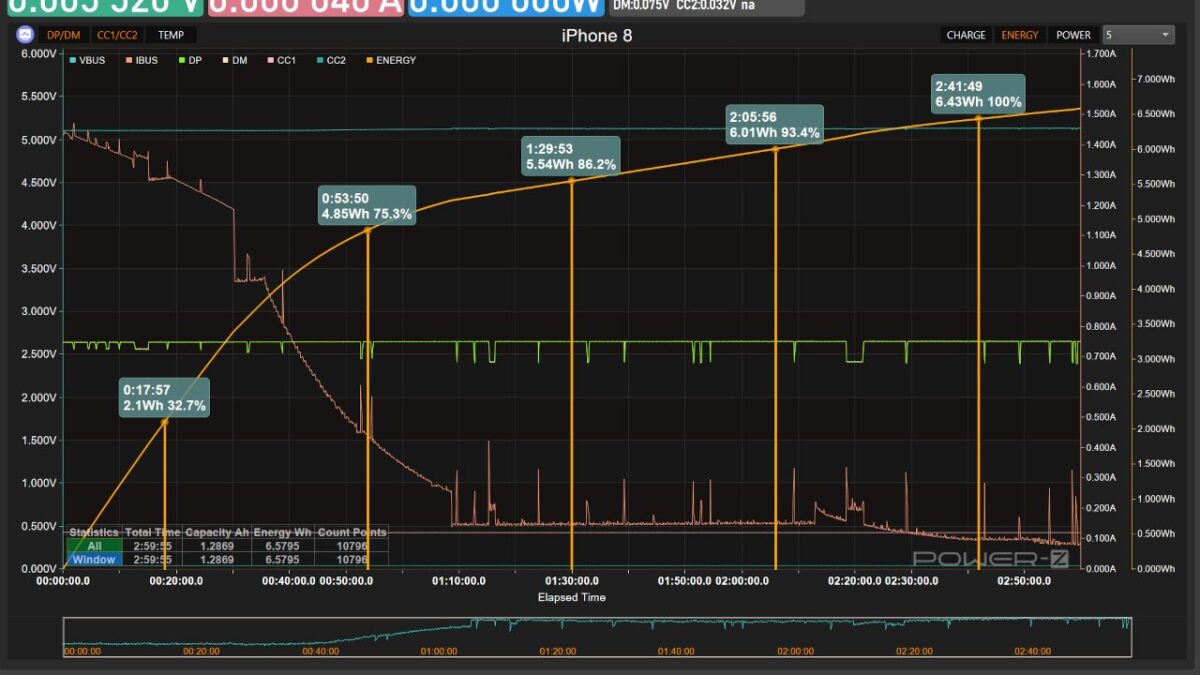
Task: Click the DP legend entry
Action: 188,60
